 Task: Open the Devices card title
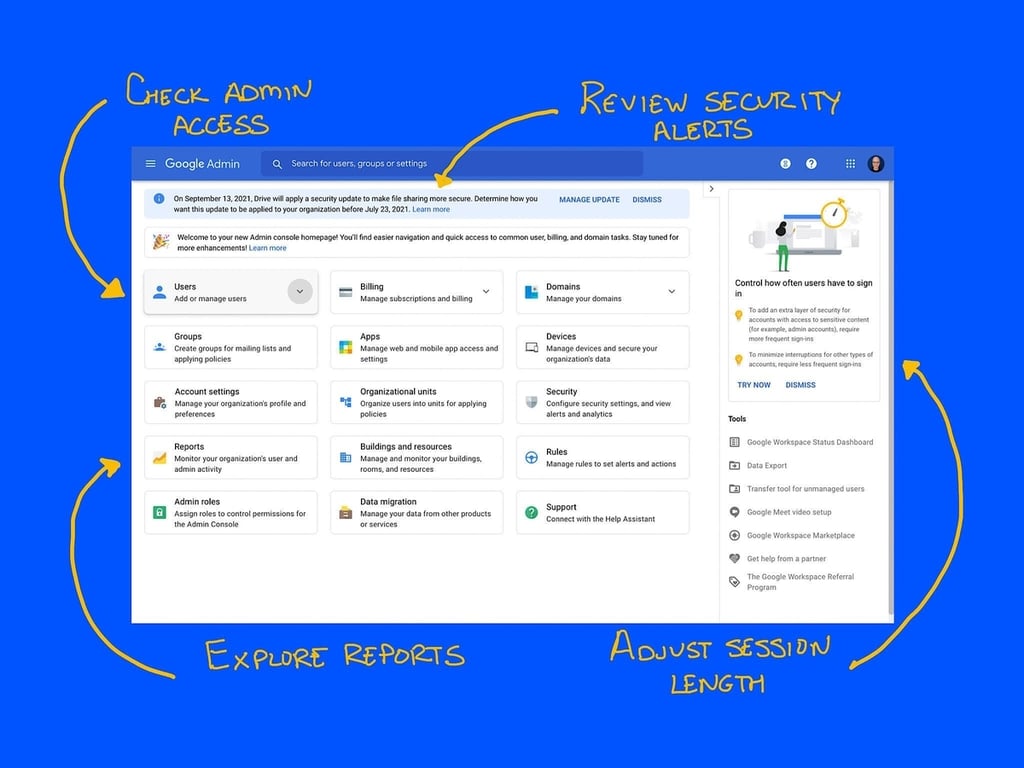pos(561,336)
